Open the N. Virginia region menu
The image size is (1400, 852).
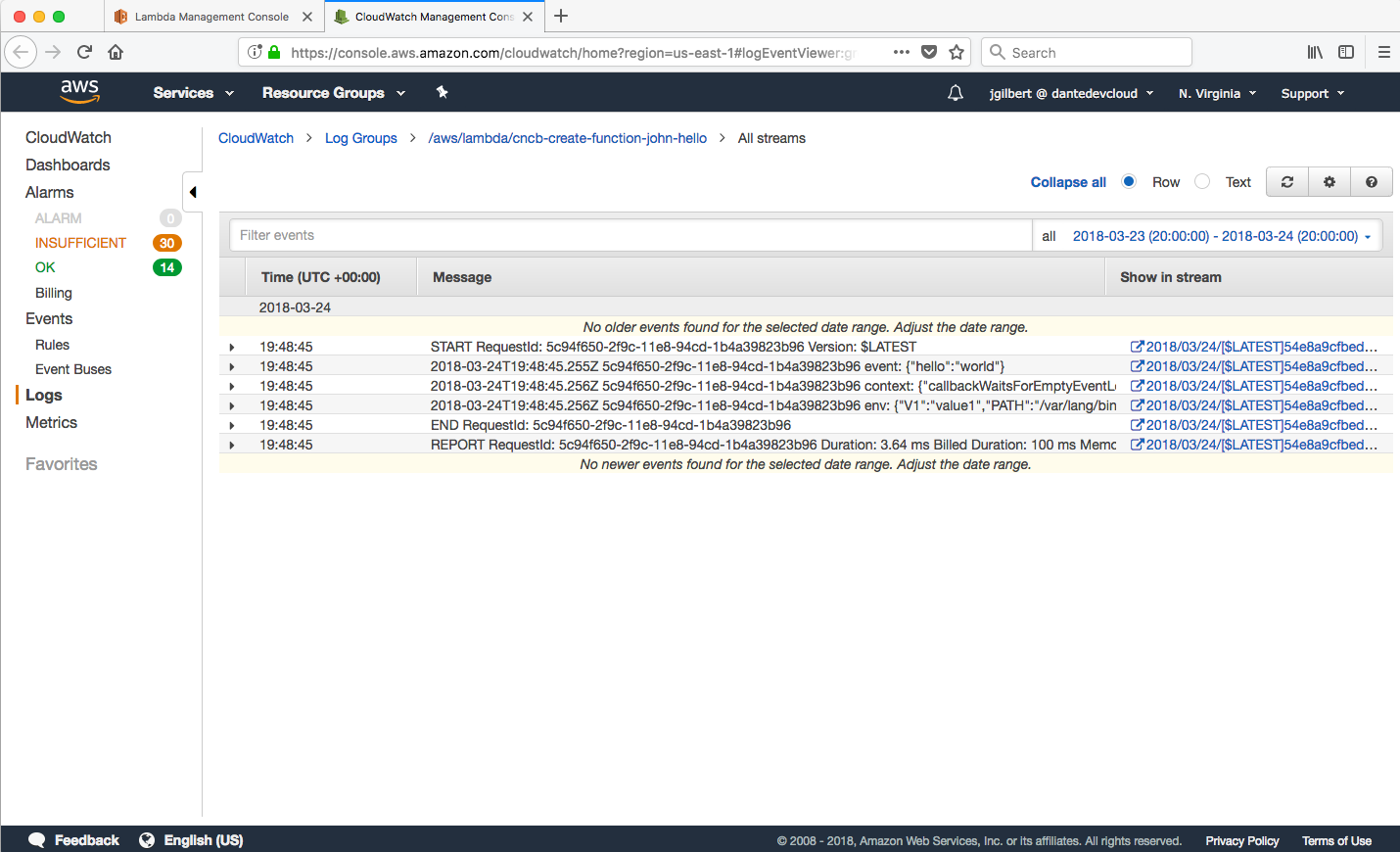click(x=1217, y=94)
